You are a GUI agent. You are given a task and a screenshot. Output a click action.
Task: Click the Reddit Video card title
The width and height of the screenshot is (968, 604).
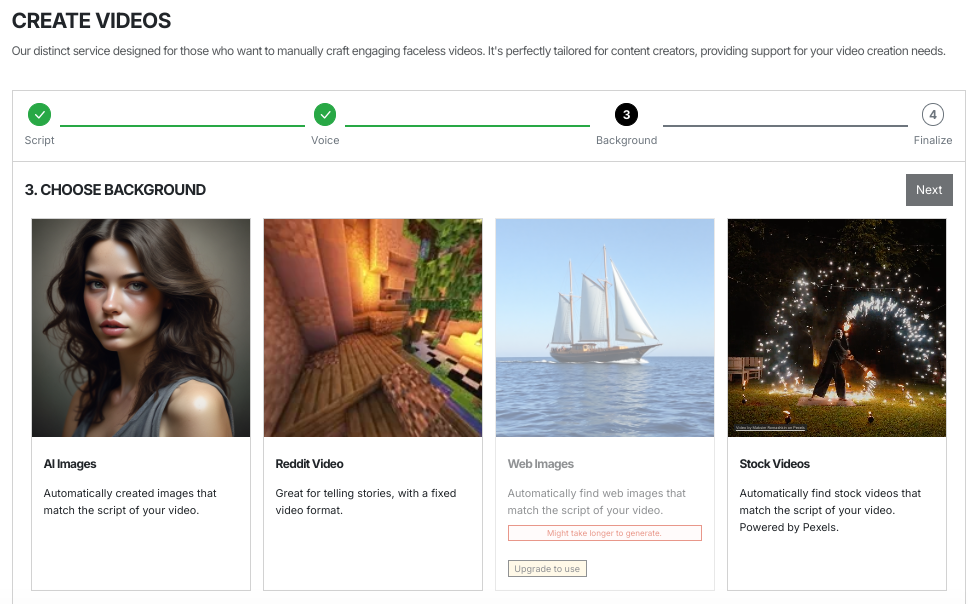pyautogui.click(x=310, y=464)
